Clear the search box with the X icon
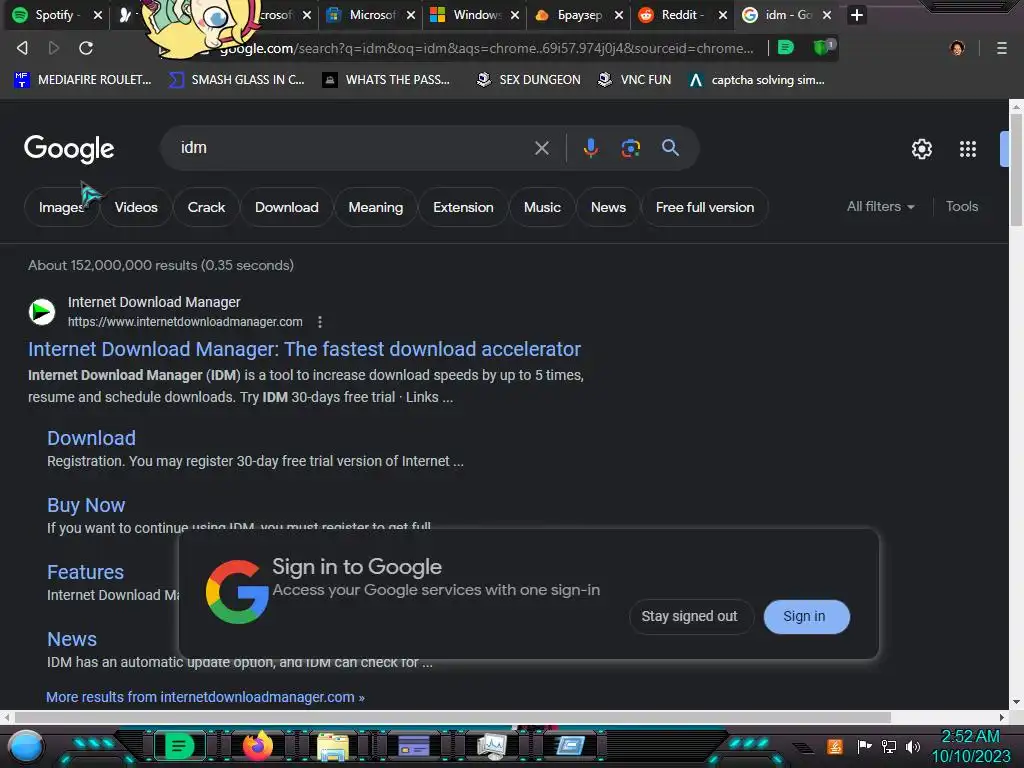The height and width of the screenshot is (768, 1024). pyautogui.click(x=541, y=148)
